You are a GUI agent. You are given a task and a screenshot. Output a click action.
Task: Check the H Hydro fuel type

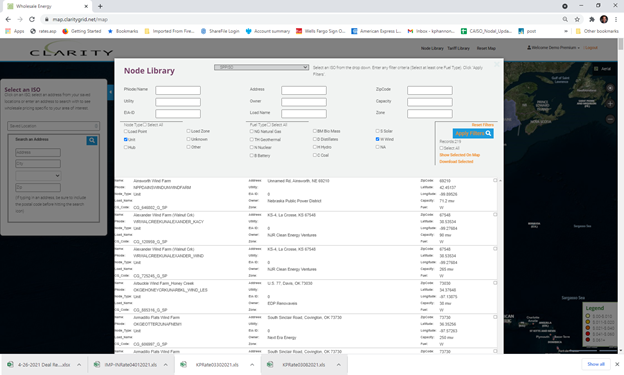pyautogui.click(x=314, y=147)
